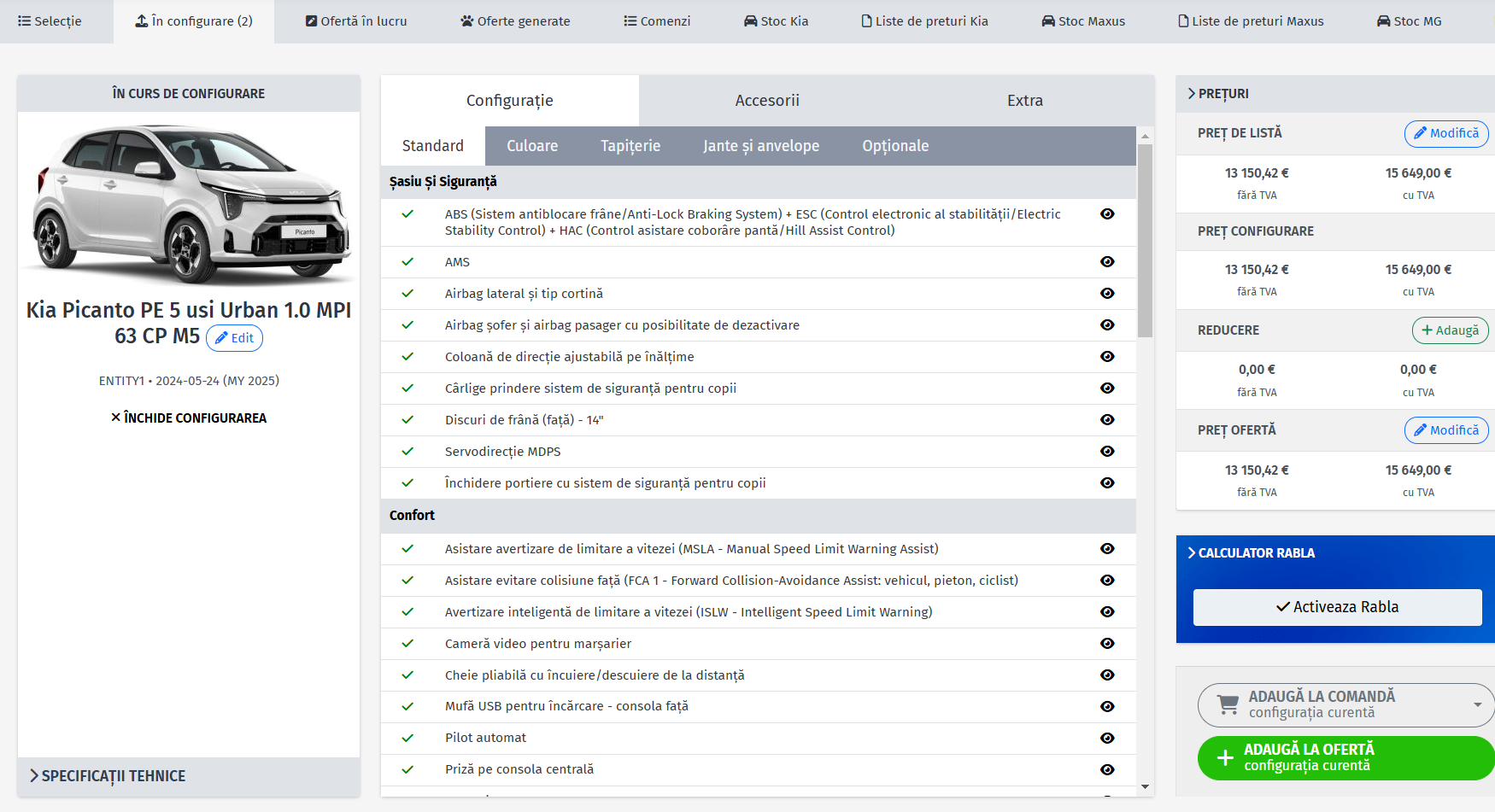The width and height of the screenshot is (1495, 812).
Task: Click Activeaza Rabla button
Action: tap(1338, 607)
